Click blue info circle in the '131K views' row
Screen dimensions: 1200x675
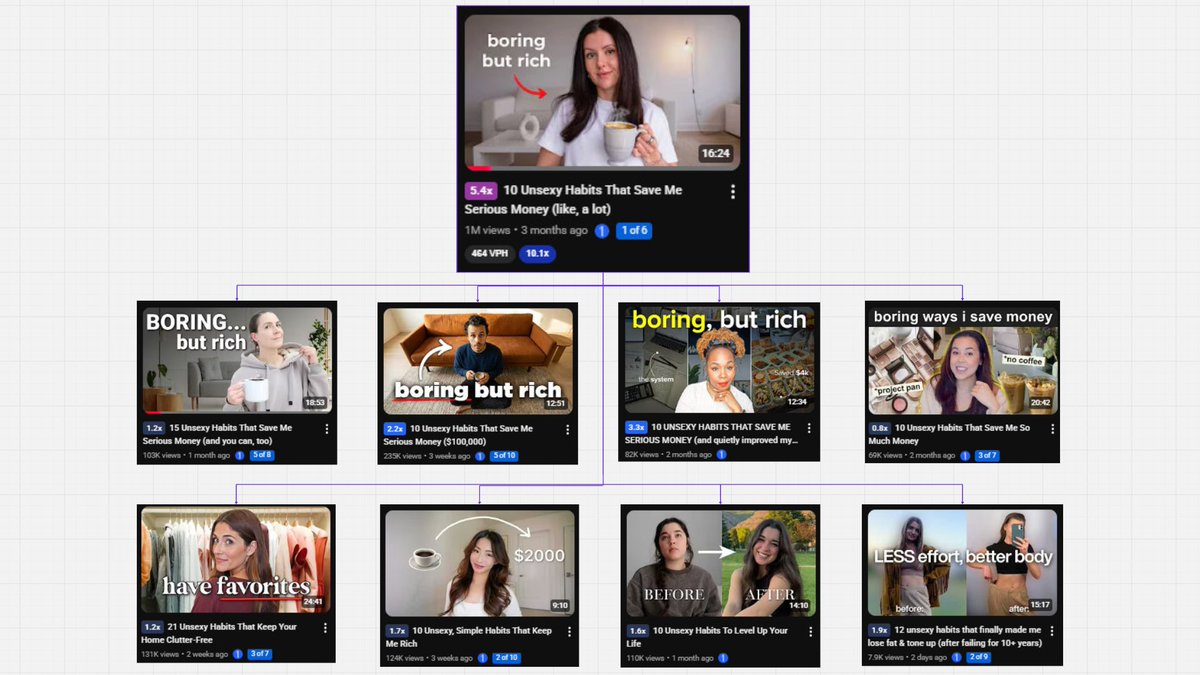[238, 654]
